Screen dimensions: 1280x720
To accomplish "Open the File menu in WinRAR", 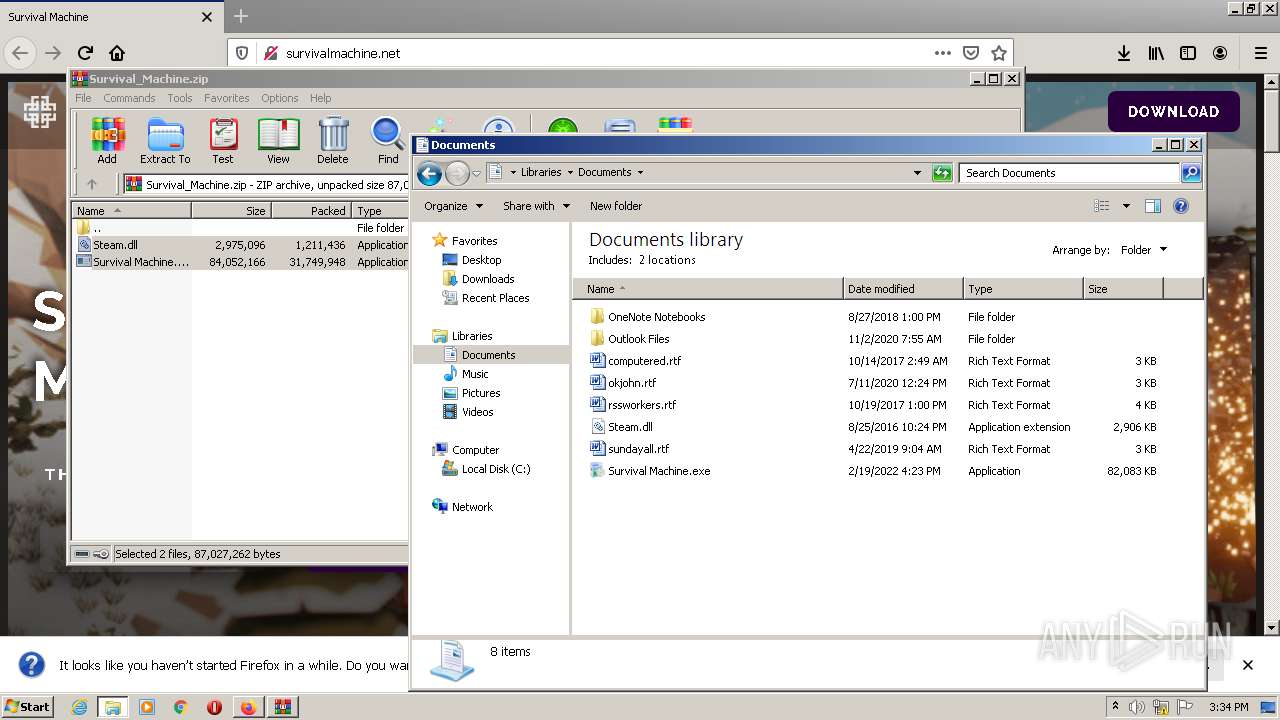I will [x=83, y=98].
